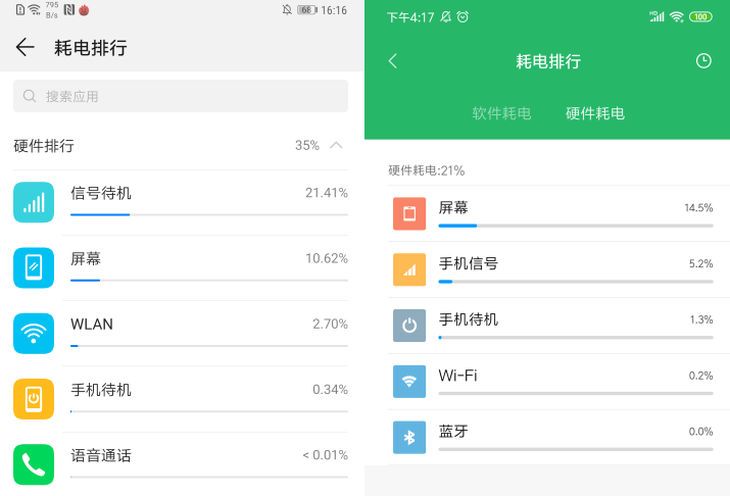The image size is (730, 496).
Task: Switch to the 软件耗电 tab
Action: (501, 113)
